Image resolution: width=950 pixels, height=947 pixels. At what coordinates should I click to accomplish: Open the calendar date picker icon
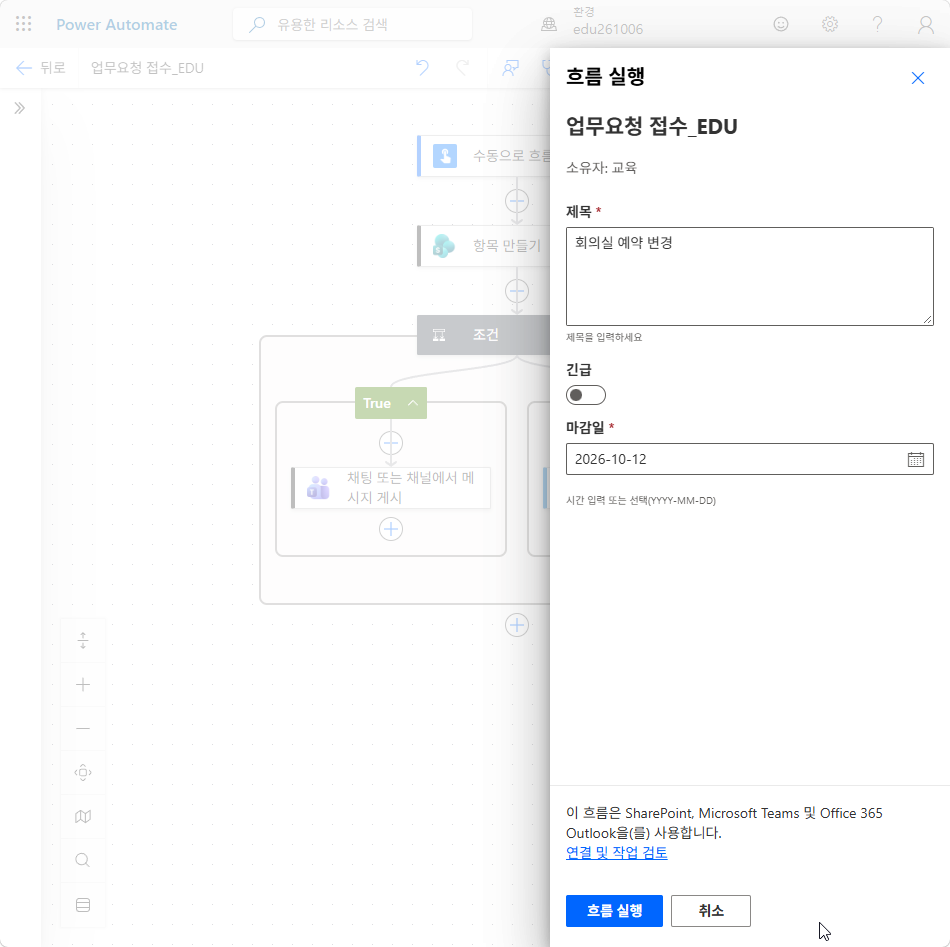tap(915, 459)
